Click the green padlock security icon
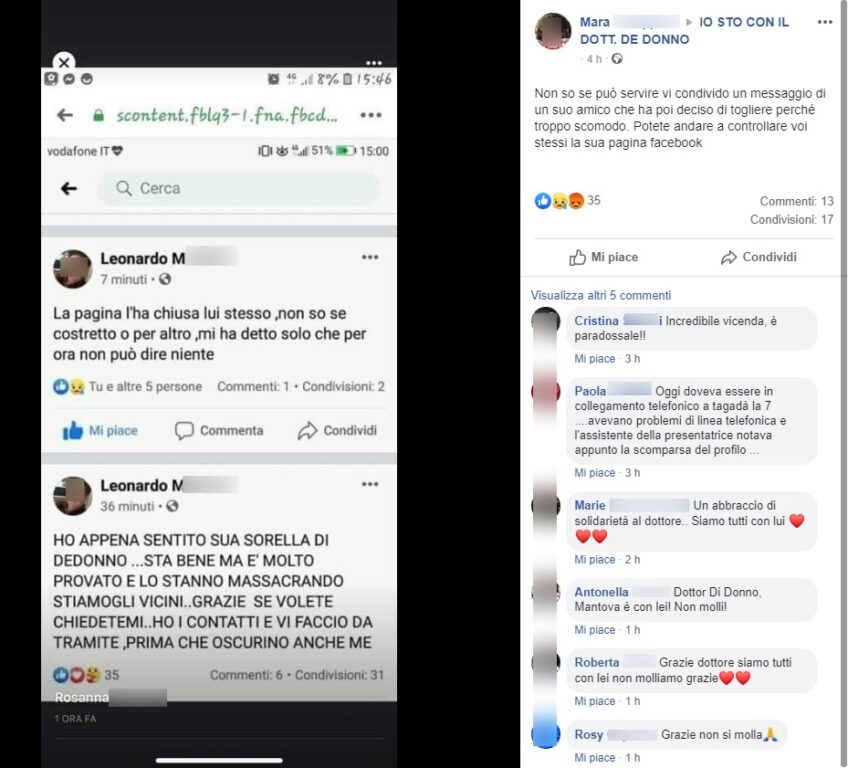The image size is (848, 768). [x=98, y=115]
